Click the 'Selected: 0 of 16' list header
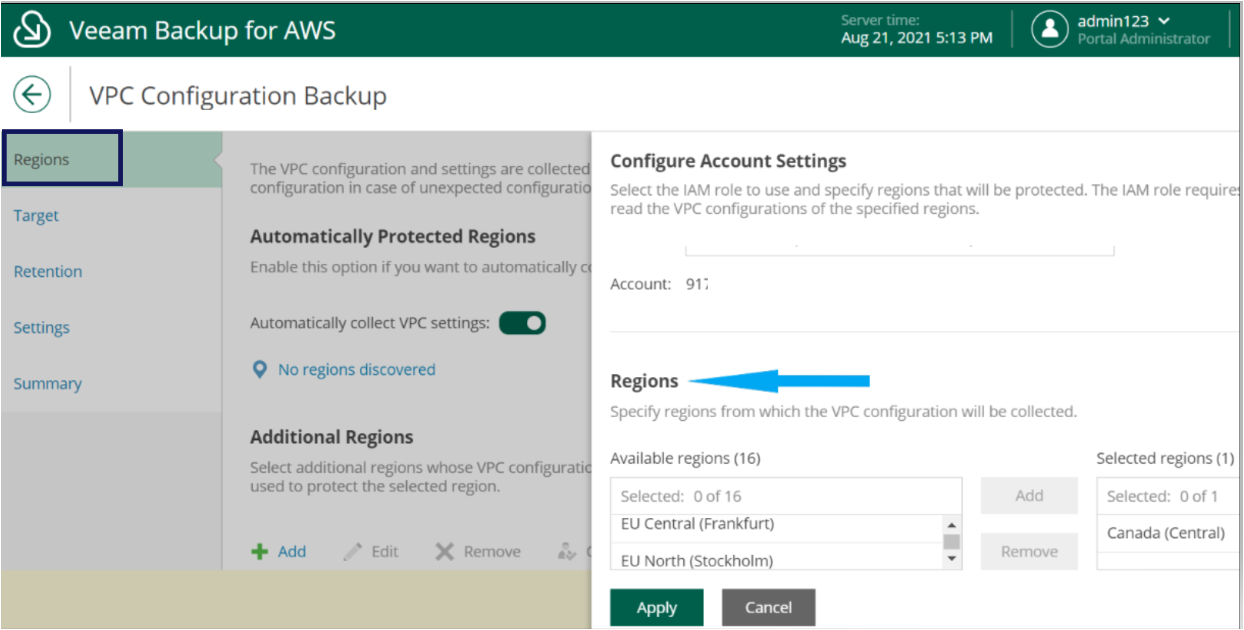This screenshot has height=630, width=1244. point(786,496)
